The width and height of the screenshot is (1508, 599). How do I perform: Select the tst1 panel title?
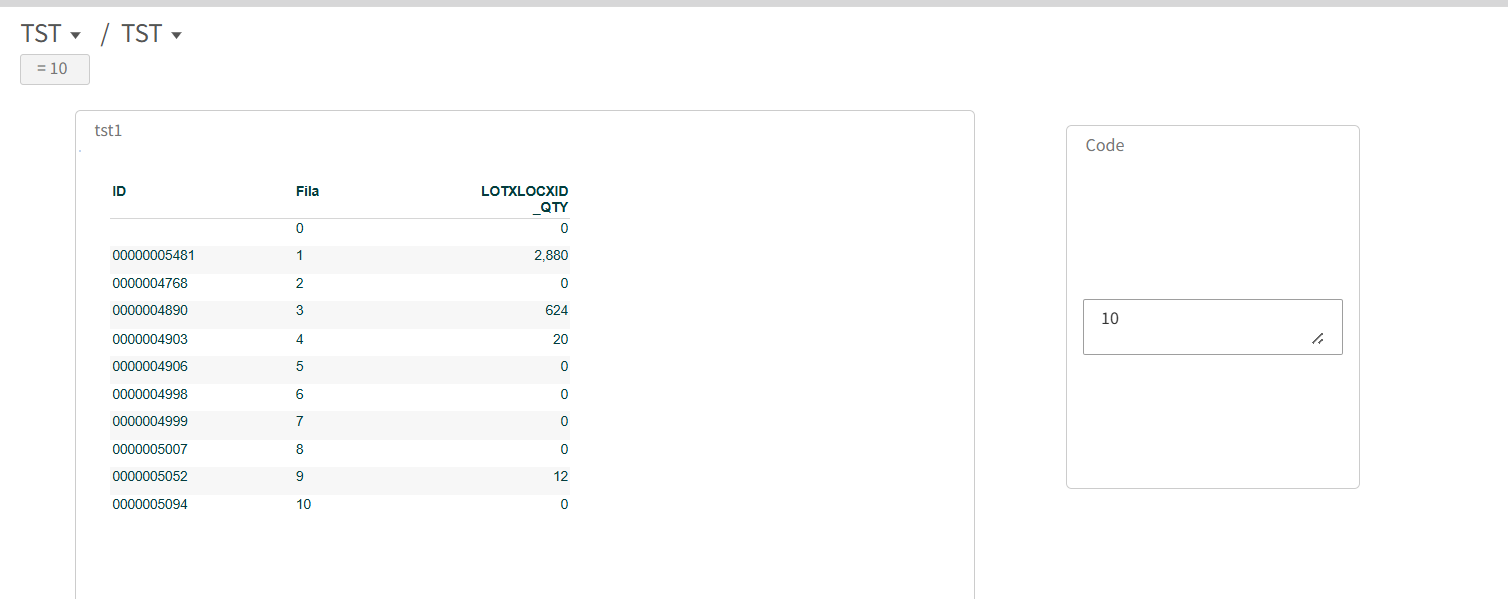(108, 130)
